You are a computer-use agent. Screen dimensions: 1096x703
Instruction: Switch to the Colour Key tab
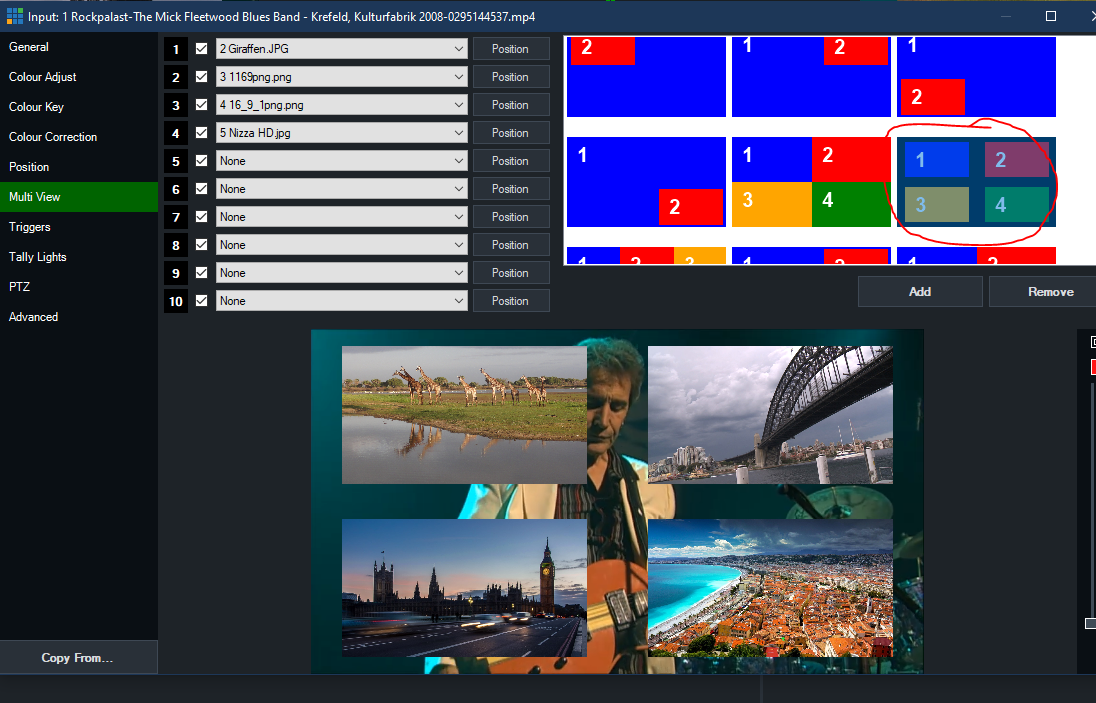(37, 107)
